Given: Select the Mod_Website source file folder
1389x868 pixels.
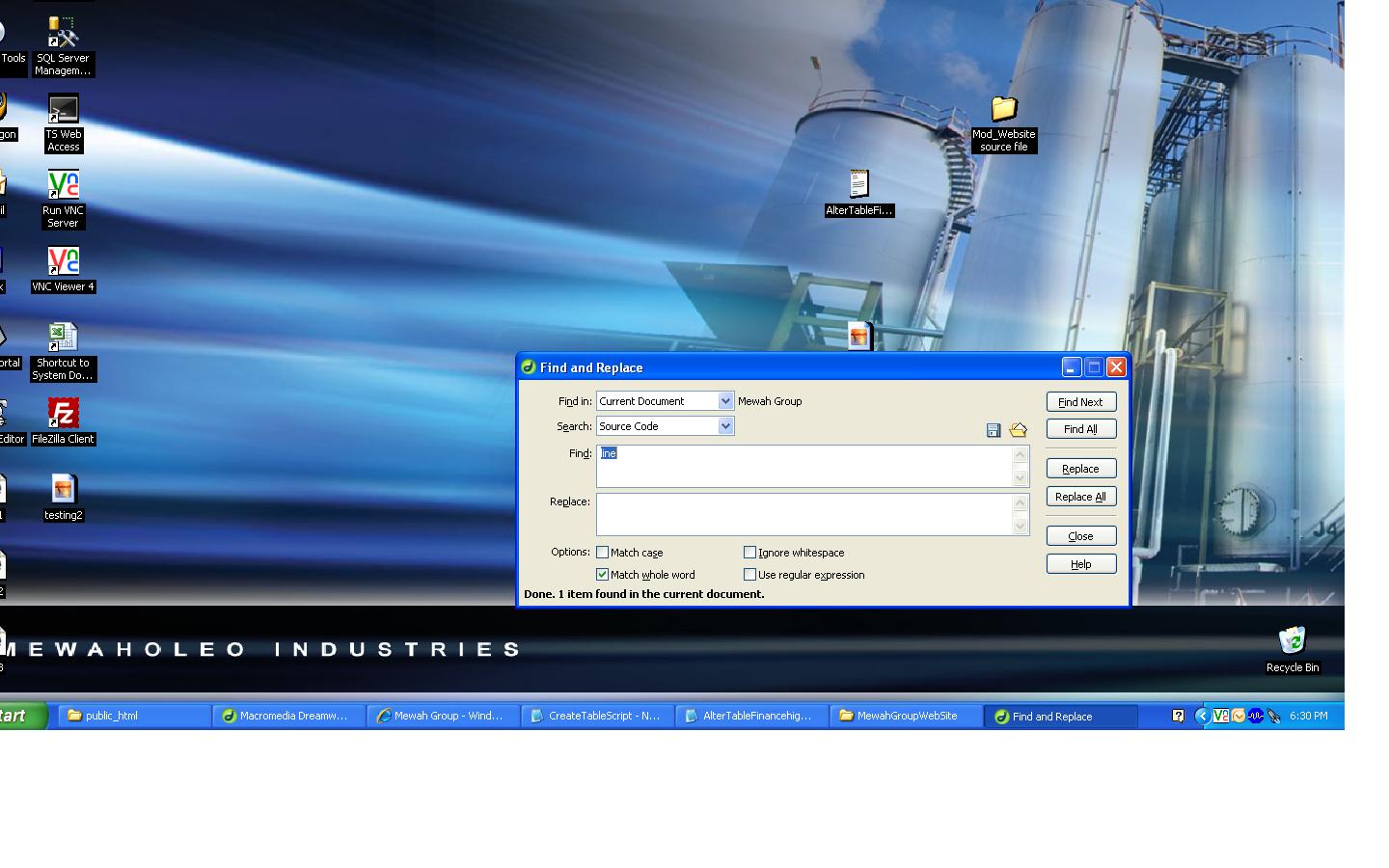Looking at the screenshot, I should tap(1003, 109).
